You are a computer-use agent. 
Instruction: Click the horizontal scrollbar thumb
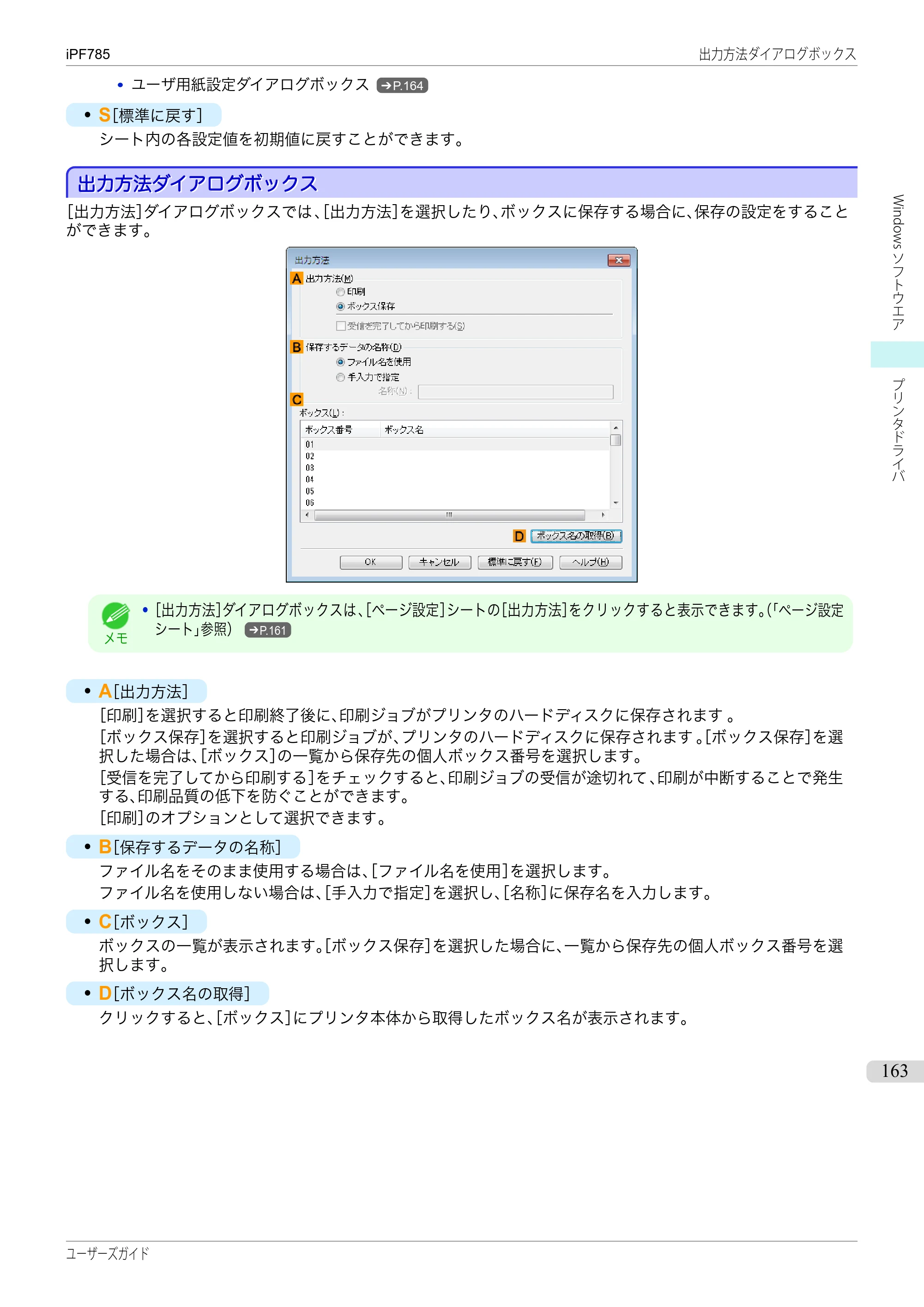click(x=449, y=515)
